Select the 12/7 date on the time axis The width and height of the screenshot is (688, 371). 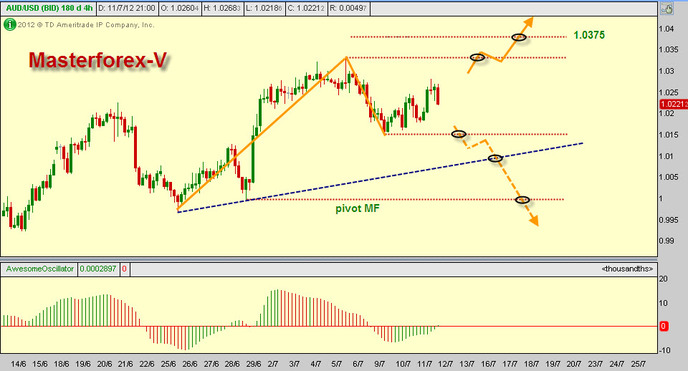(445, 364)
